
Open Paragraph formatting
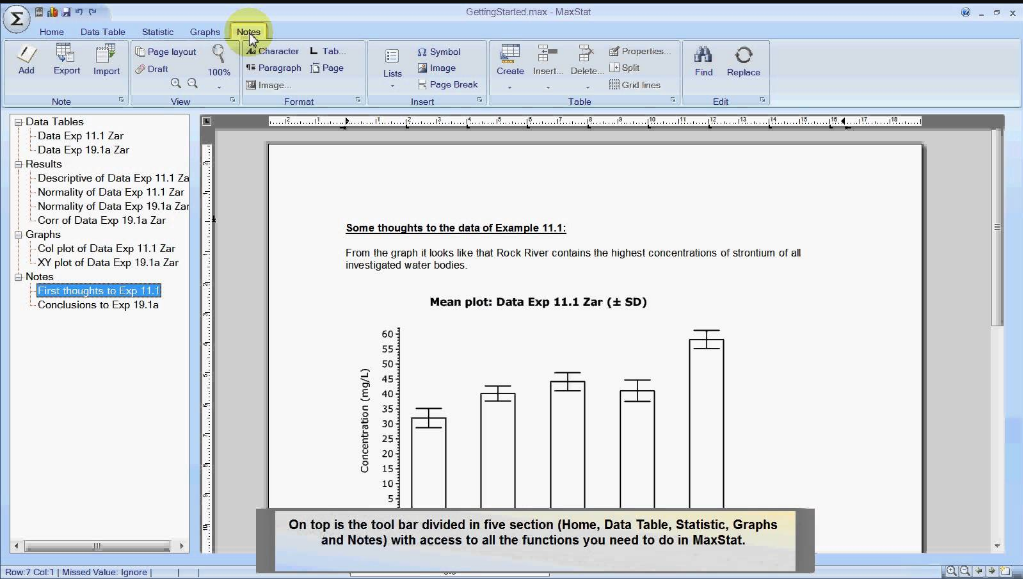pos(273,68)
